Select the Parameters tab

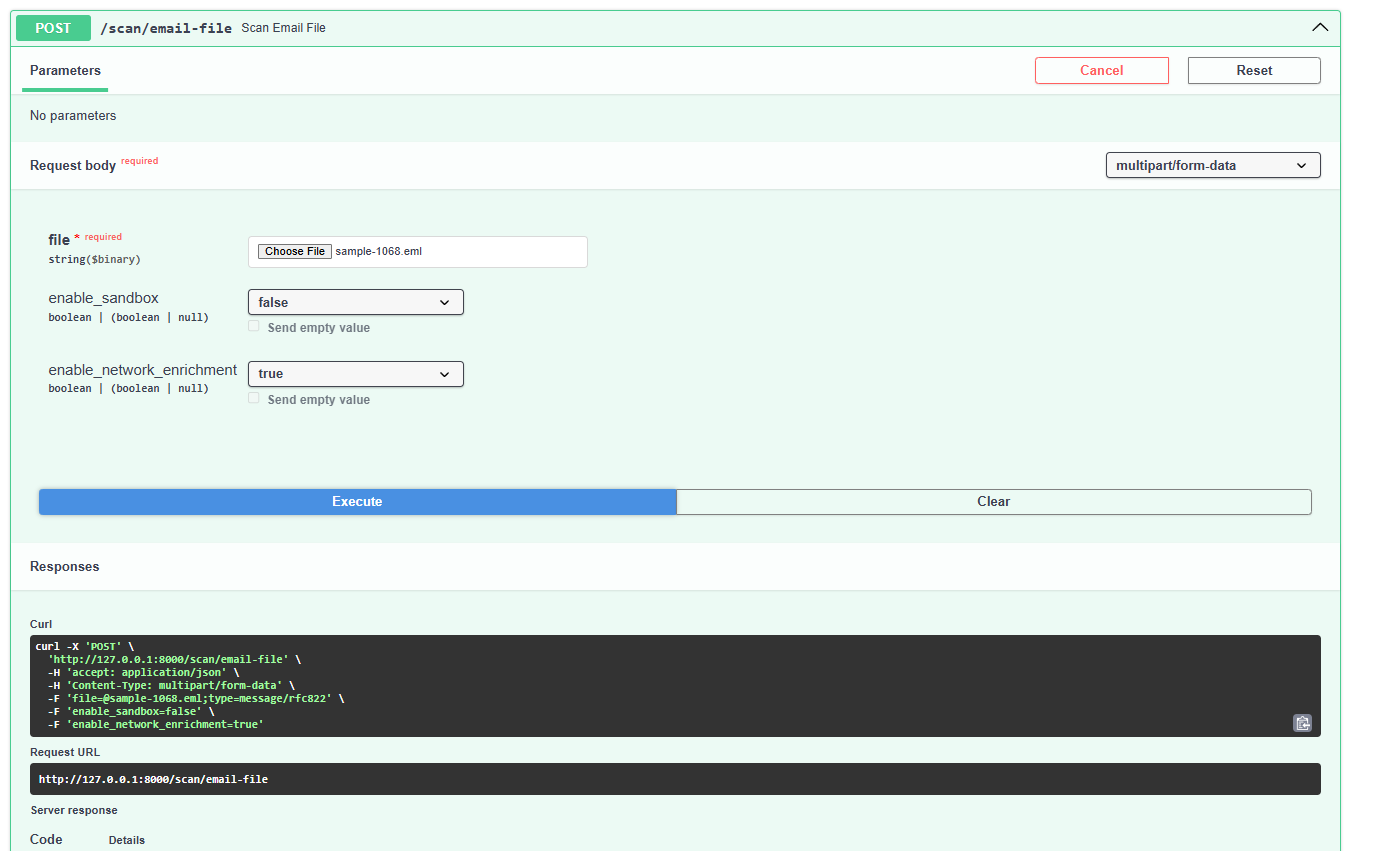pyautogui.click(x=65, y=71)
